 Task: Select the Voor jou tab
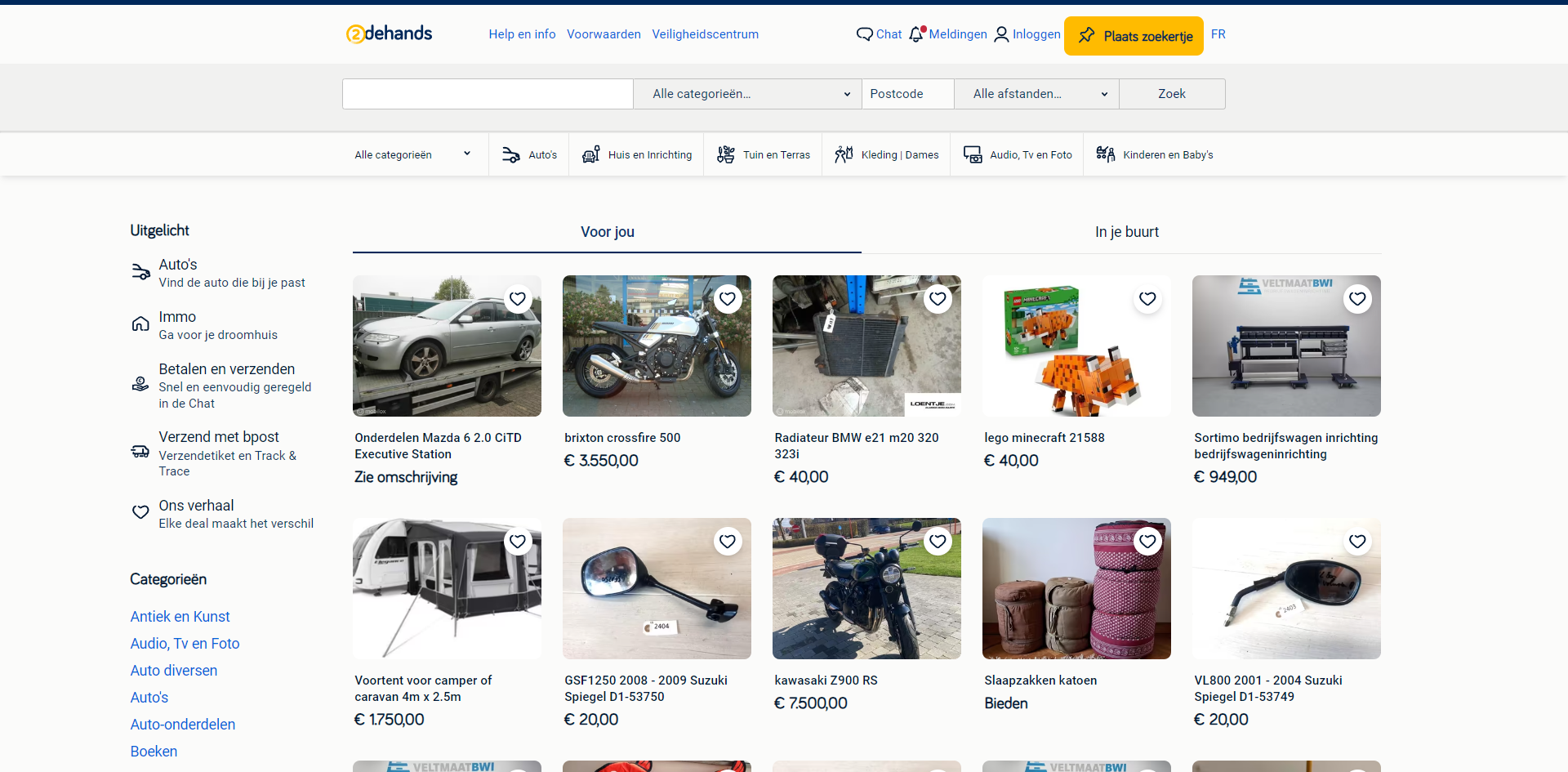607,232
